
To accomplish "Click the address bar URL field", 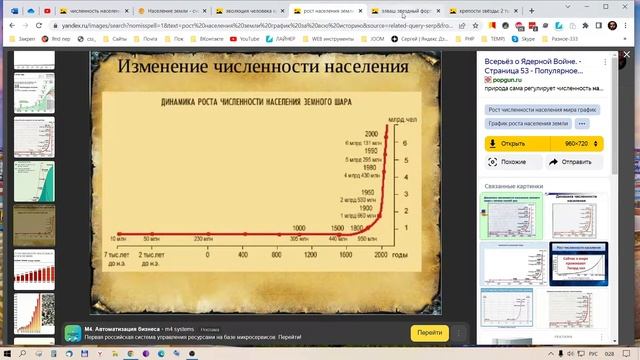I will [x=257, y=25].
